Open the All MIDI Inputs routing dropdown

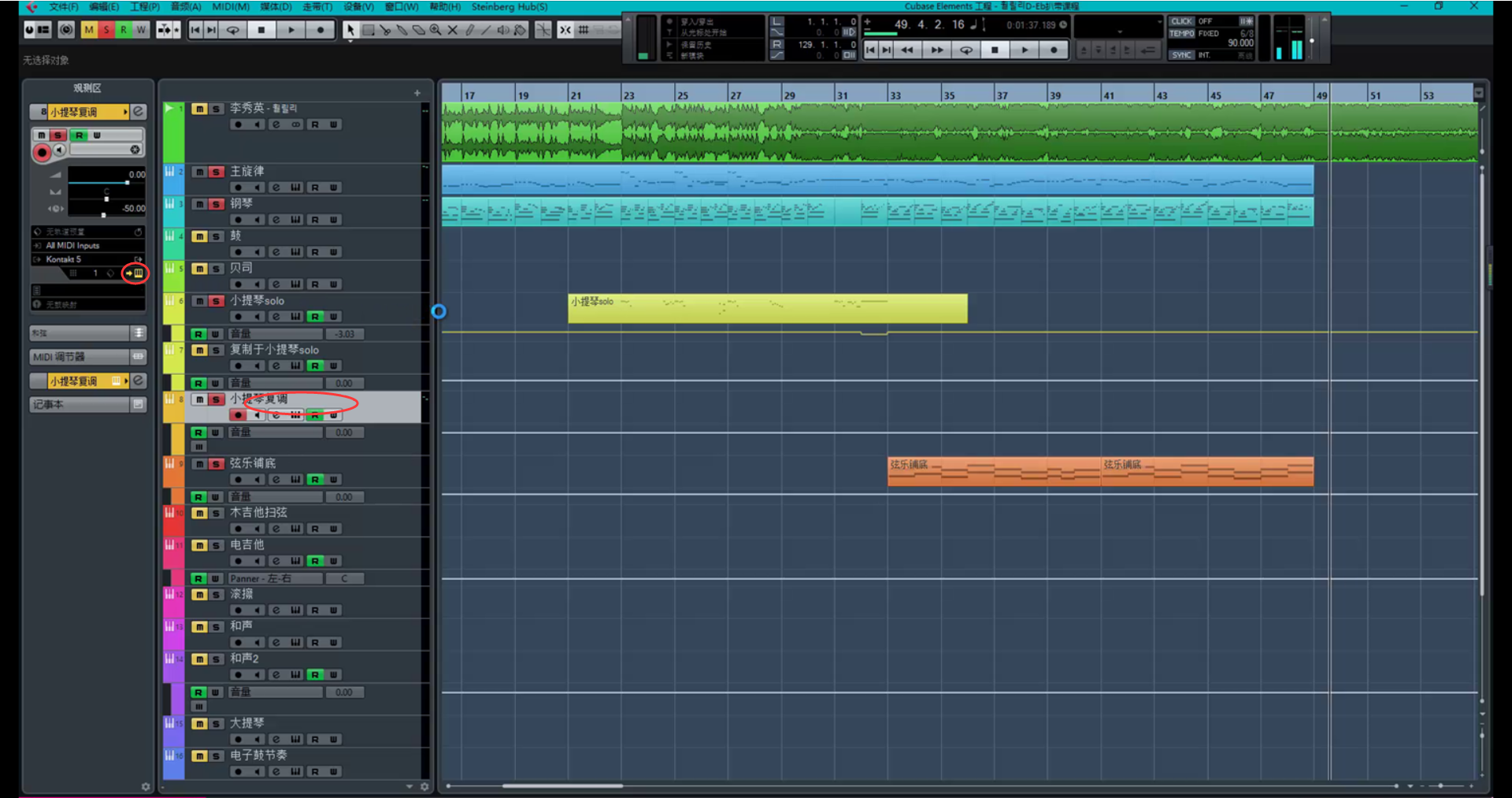pos(87,246)
